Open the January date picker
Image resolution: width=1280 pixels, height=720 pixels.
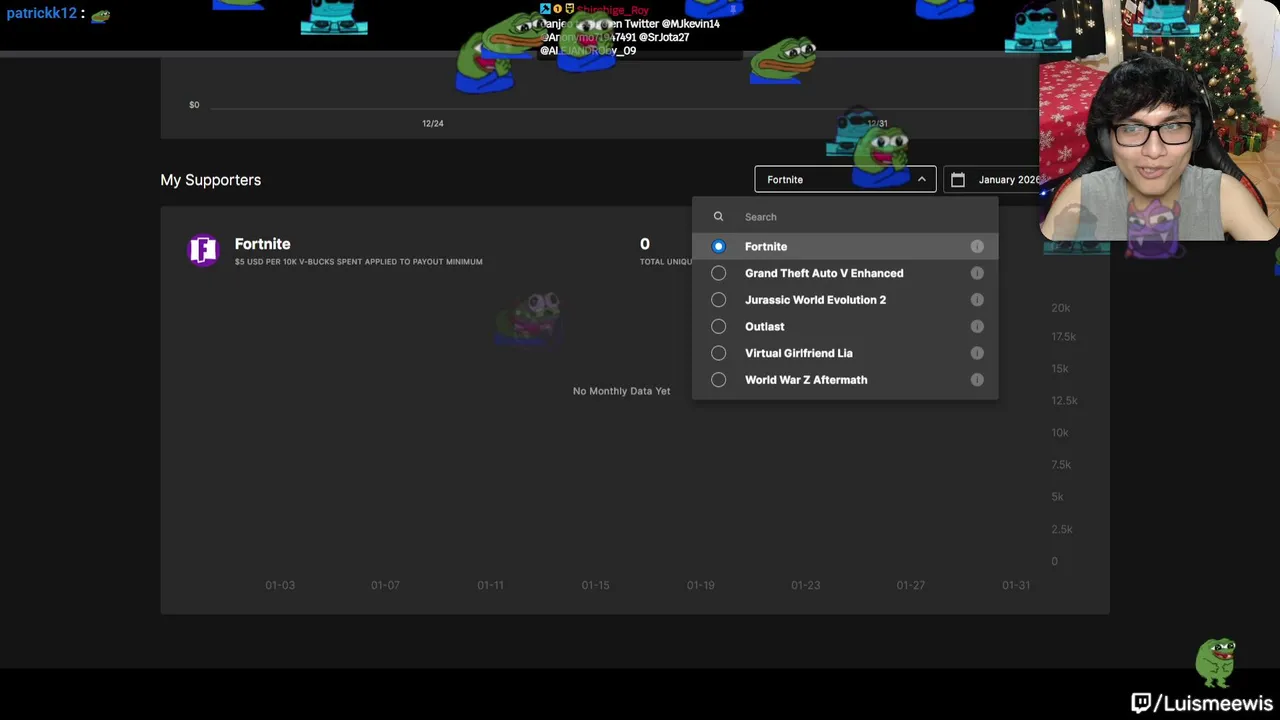pos(992,179)
